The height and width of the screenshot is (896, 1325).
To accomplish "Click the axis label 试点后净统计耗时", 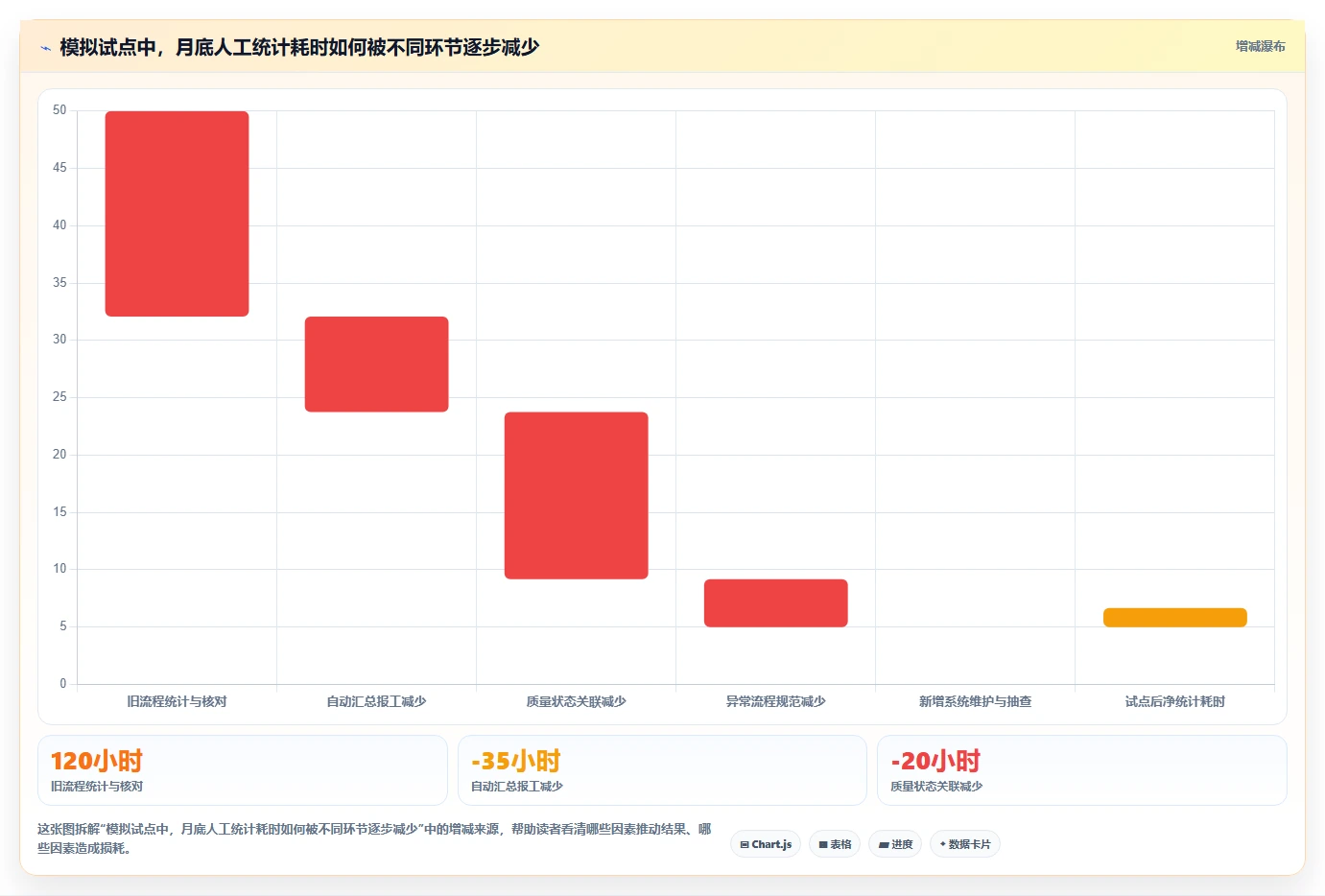I will click(1174, 701).
